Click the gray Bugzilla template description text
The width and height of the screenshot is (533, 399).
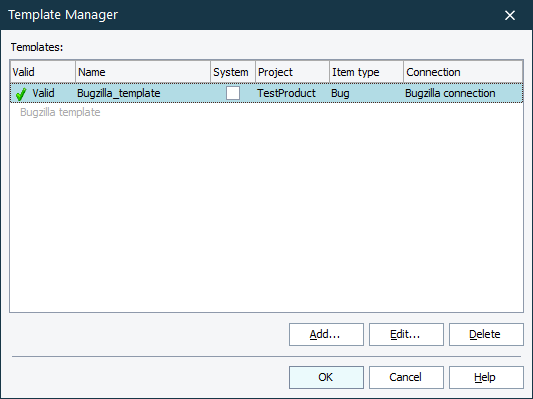tap(60, 112)
